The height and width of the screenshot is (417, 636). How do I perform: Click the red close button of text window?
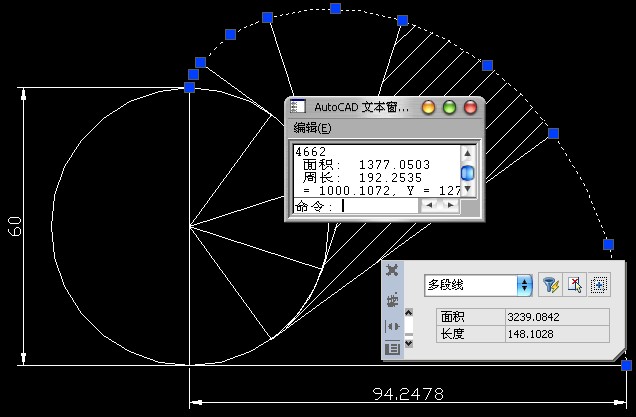point(470,107)
